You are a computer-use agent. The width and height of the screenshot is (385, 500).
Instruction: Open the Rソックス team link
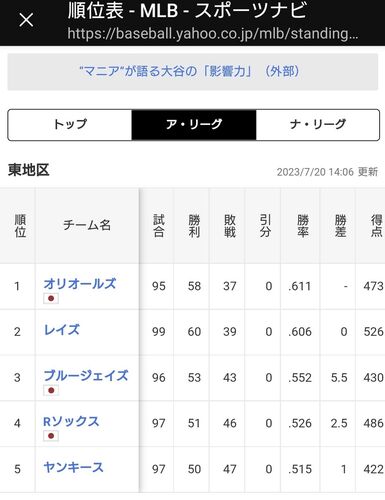(x=71, y=421)
